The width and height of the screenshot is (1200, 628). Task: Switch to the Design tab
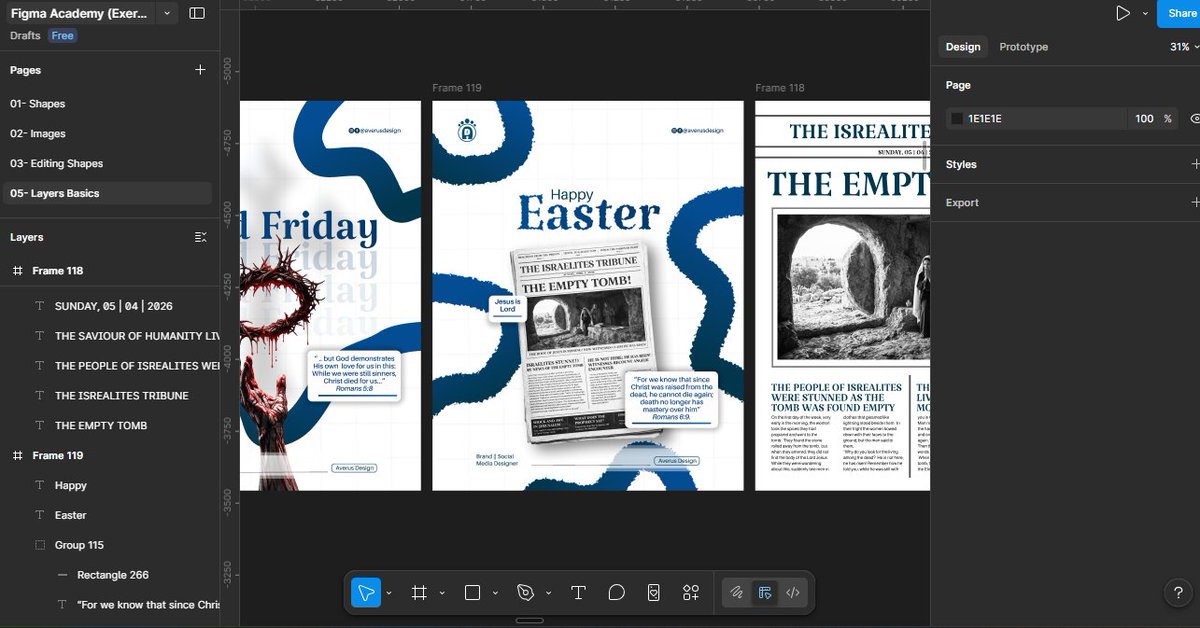[963, 47]
